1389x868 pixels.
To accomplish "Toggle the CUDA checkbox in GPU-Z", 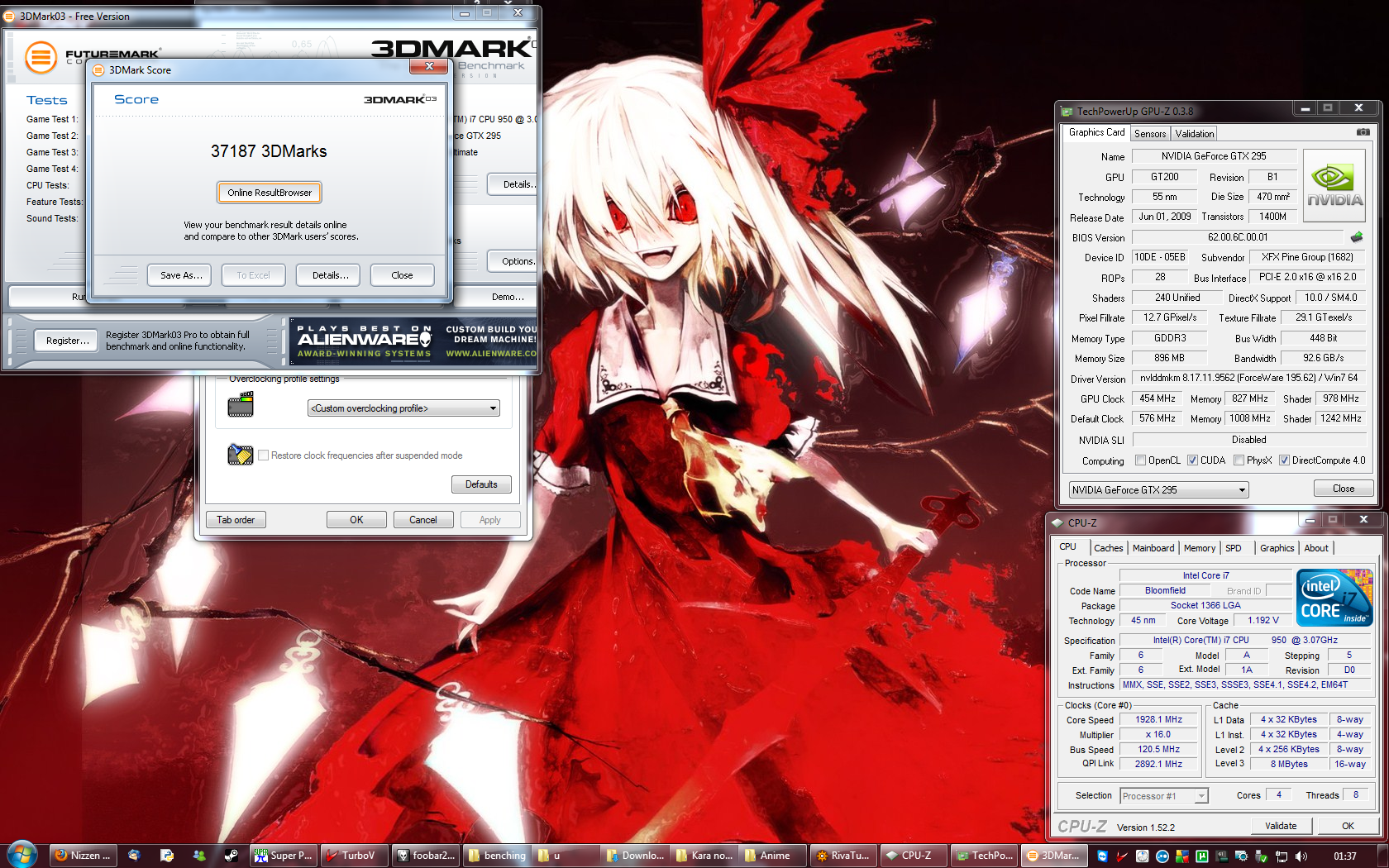I will coord(1193,460).
